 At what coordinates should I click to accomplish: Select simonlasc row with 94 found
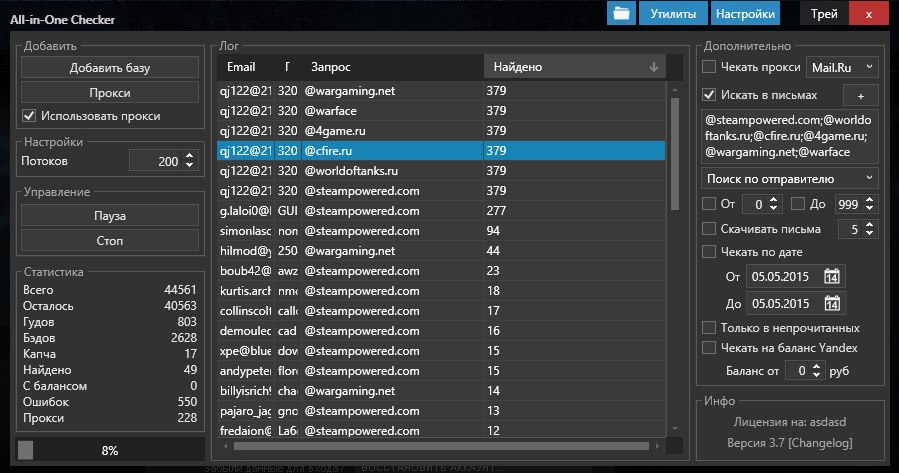pyautogui.click(x=441, y=231)
